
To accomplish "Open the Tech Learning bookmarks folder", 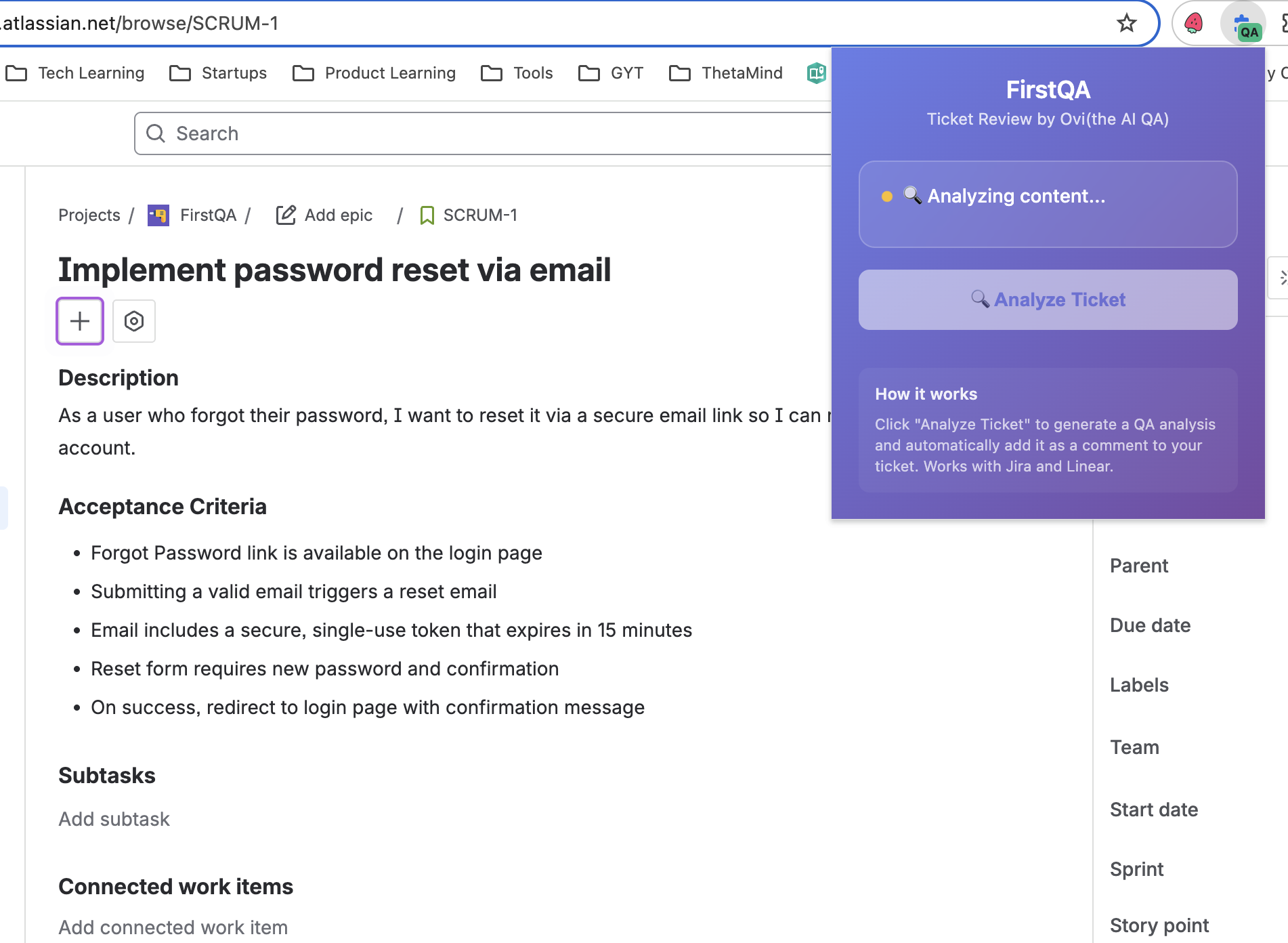I will [x=76, y=73].
